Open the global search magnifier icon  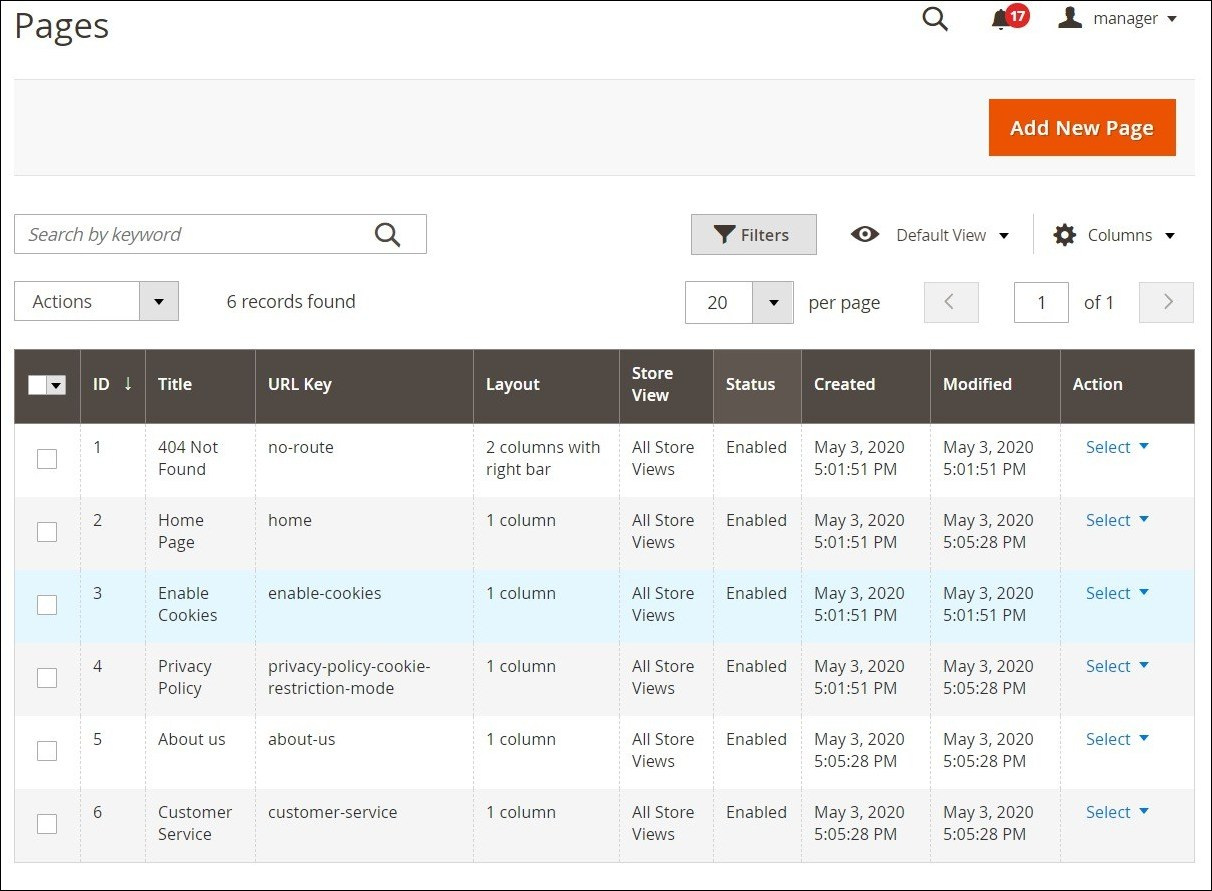click(935, 19)
